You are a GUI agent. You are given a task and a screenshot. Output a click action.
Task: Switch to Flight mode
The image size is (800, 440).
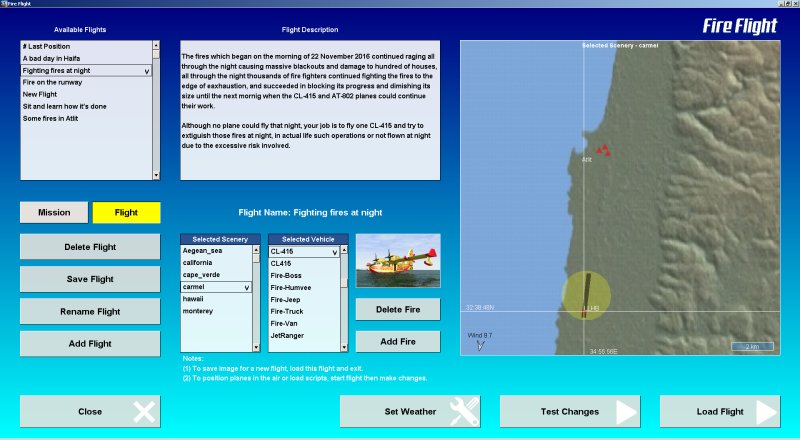pos(126,212)
